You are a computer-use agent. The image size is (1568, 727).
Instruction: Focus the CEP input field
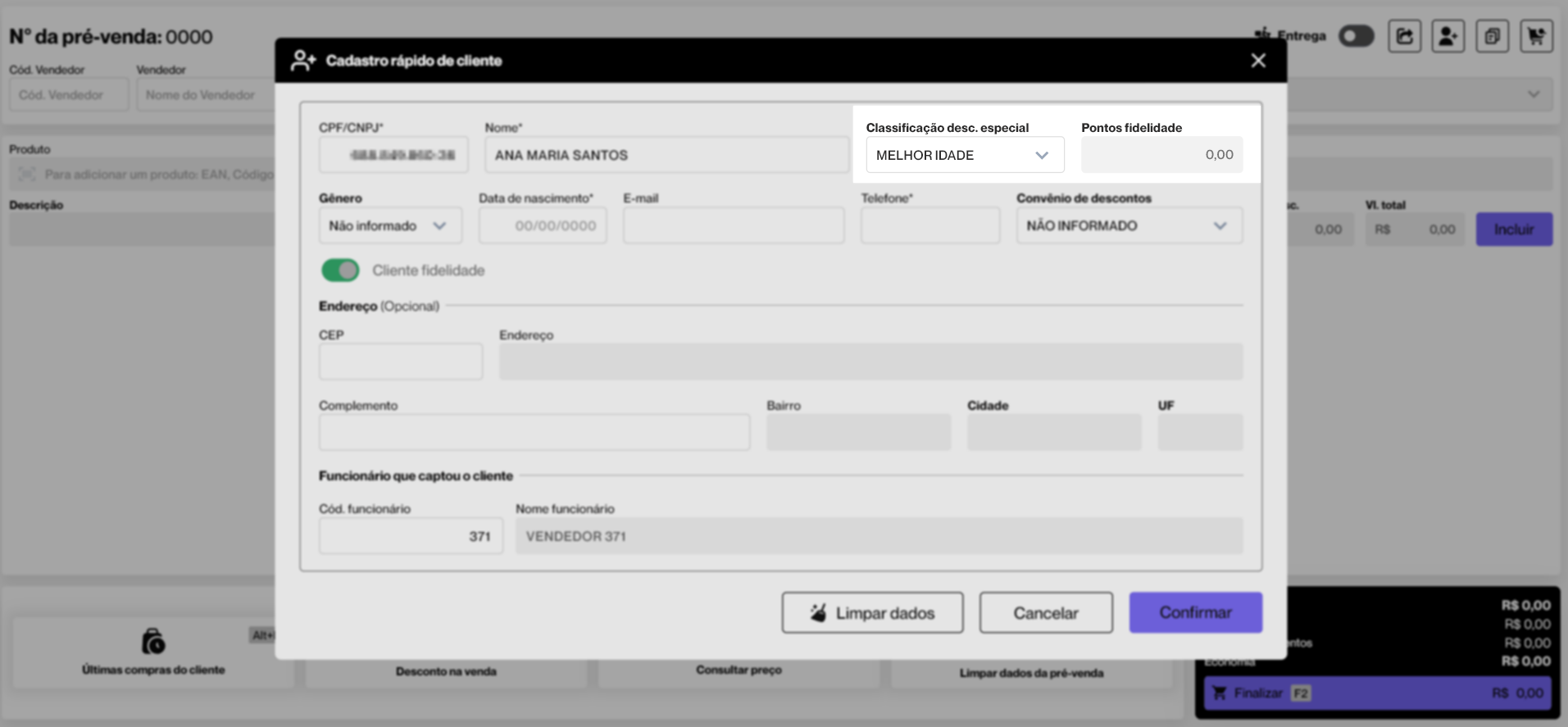pos(400,362)
